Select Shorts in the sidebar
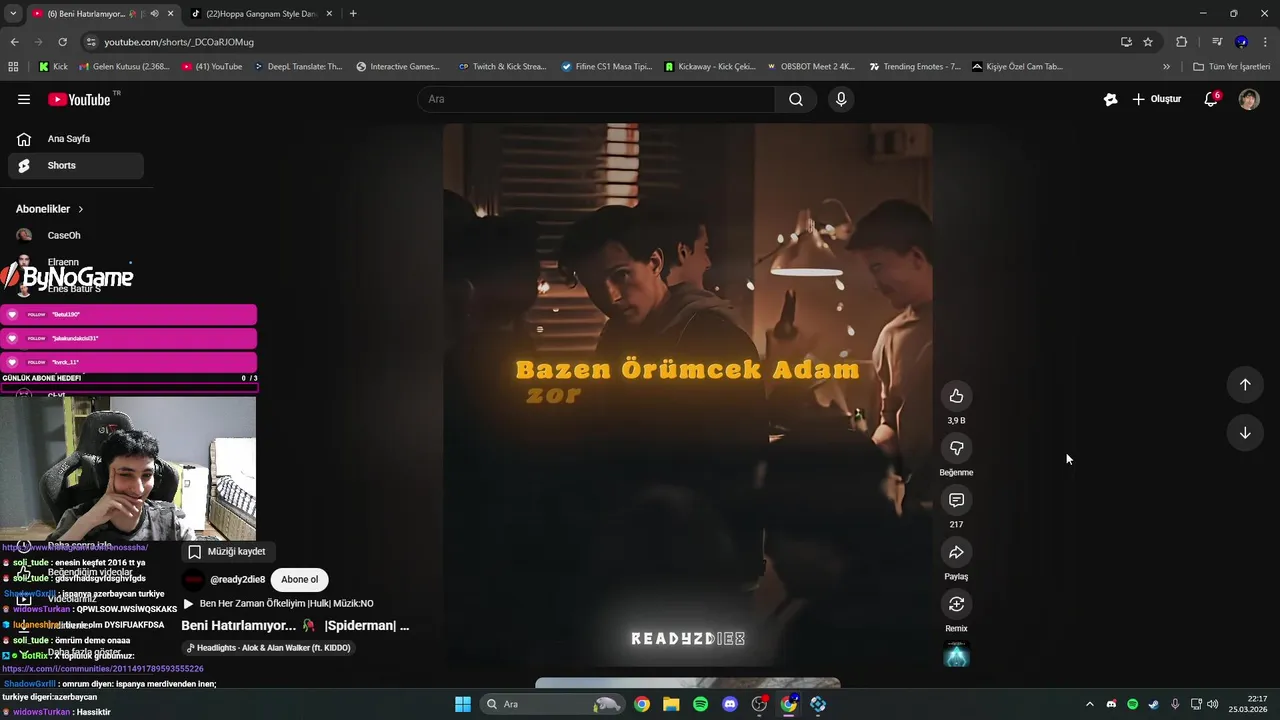Image resolution: width=1280 pixels, height=720 pixels. pyautogui.click(x=76, y=166)
